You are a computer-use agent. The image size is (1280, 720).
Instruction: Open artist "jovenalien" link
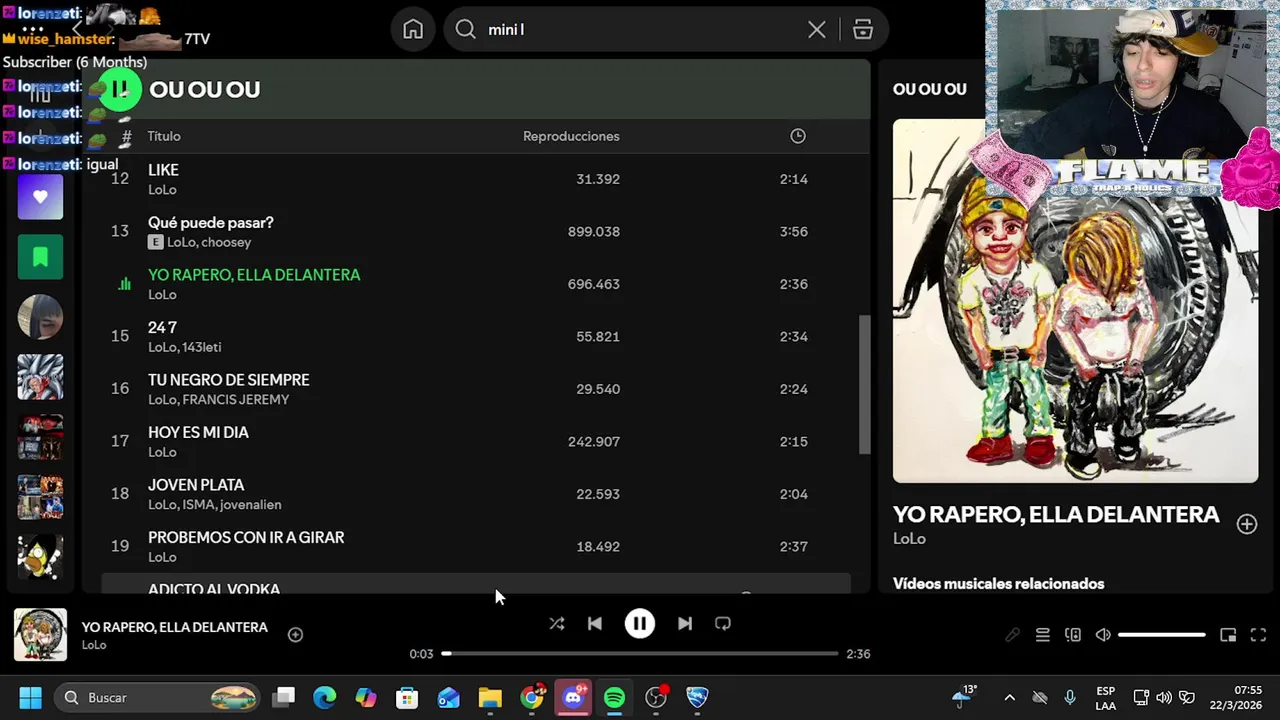[x=249, y=505]
